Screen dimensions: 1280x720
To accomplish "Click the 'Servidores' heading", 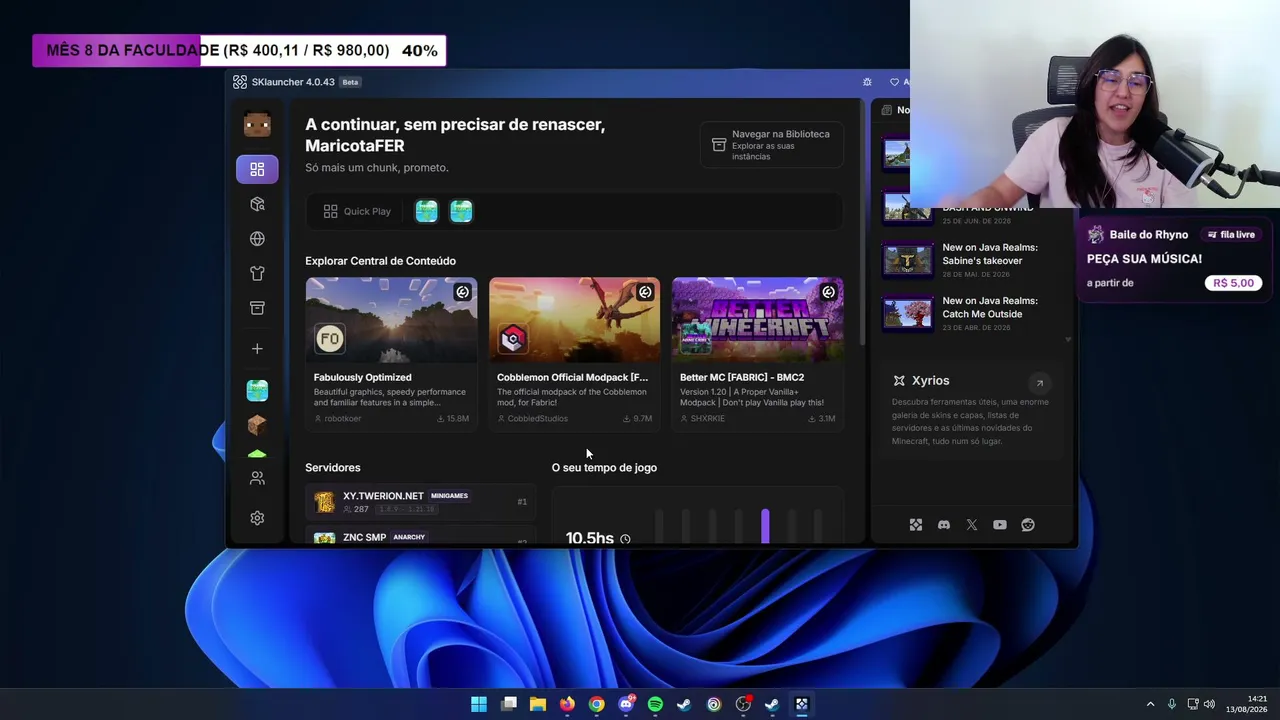I will click(333, 468).
